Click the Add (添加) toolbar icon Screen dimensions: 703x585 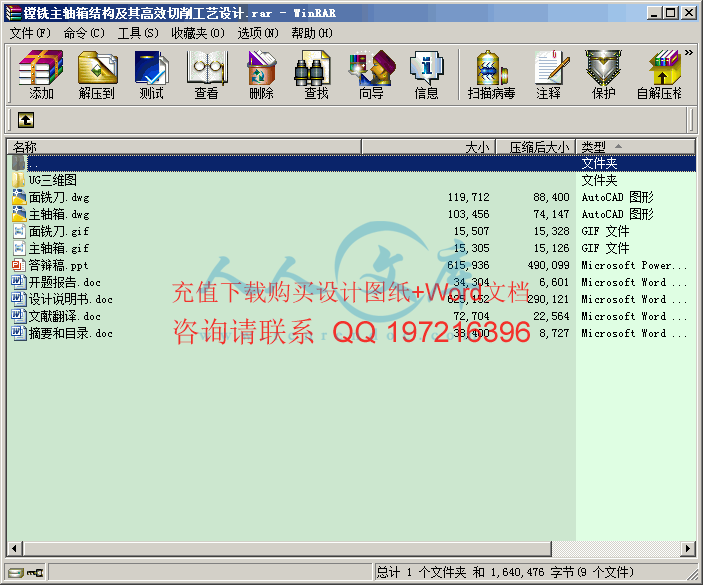[x=41, y=74]
